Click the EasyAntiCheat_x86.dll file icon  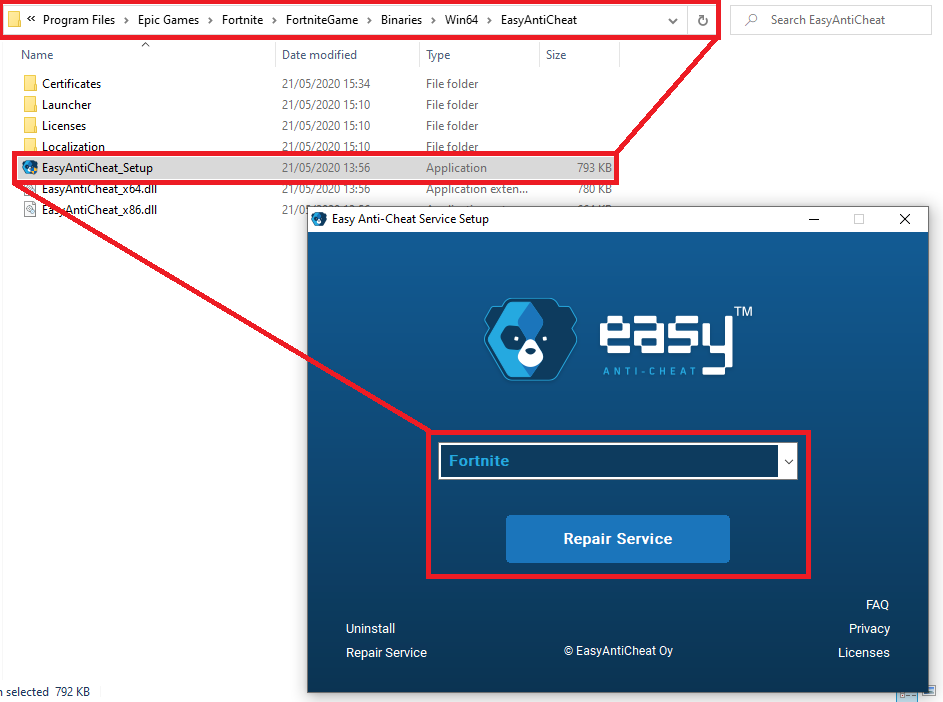click(29, 209)
